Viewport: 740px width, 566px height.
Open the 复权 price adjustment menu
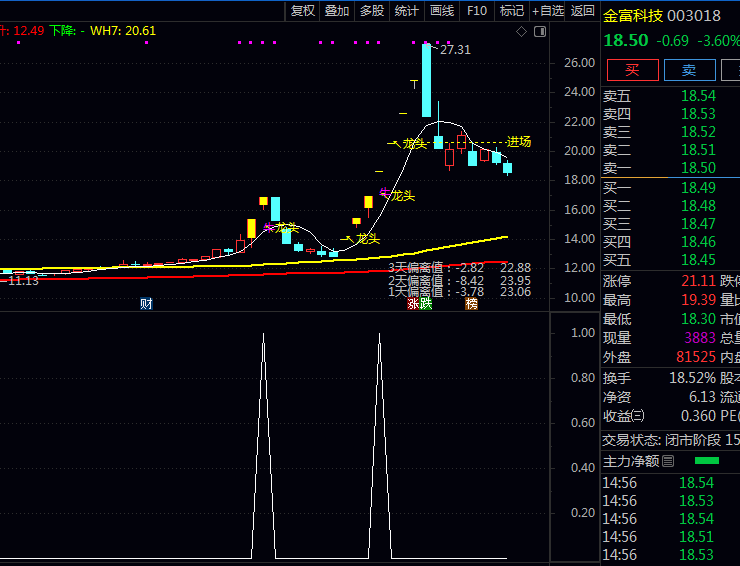(x=303, y=11)
